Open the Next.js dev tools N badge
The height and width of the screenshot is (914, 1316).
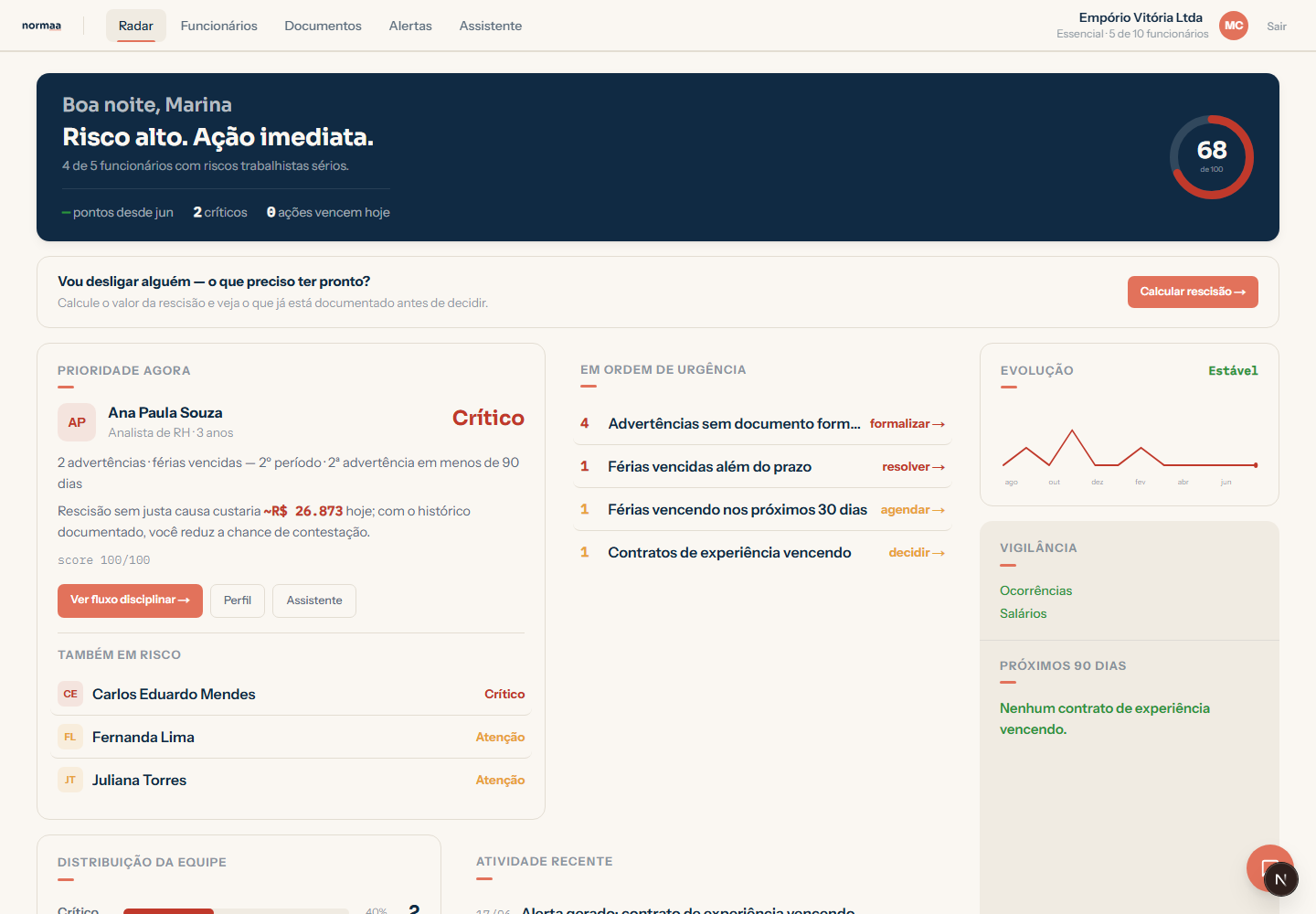(1280, 879)
